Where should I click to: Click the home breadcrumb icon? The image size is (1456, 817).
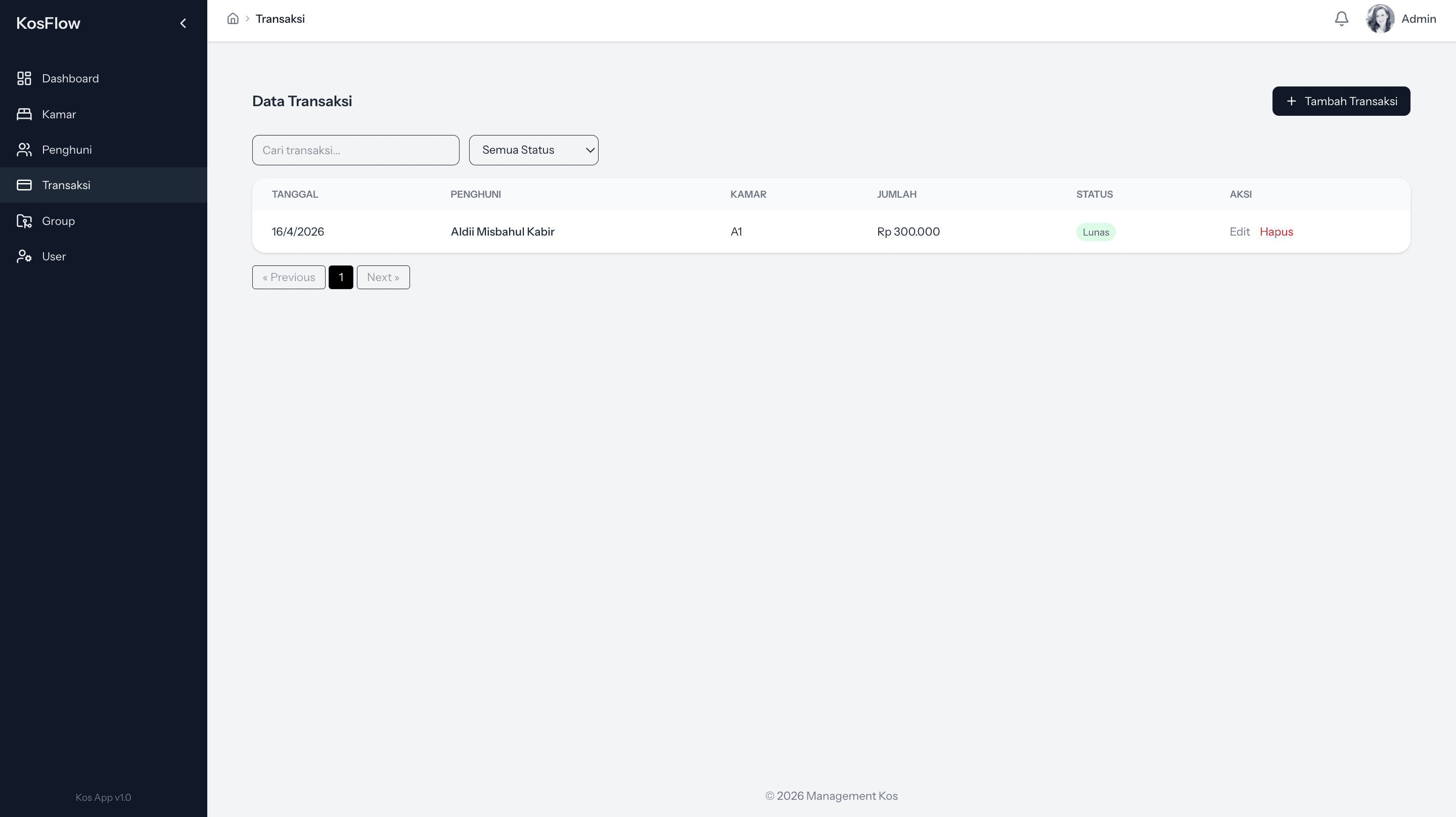(233, 19)
